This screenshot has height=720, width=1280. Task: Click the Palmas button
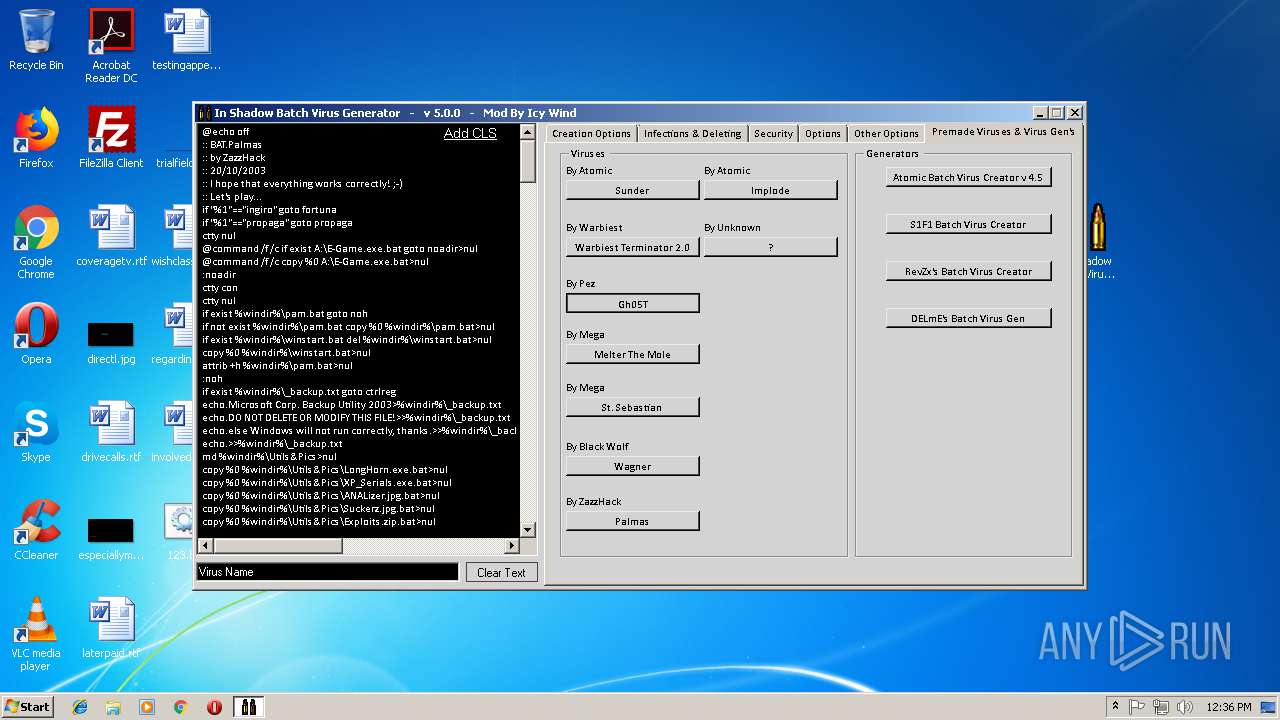pyautogui.click(x=632, y=521)
